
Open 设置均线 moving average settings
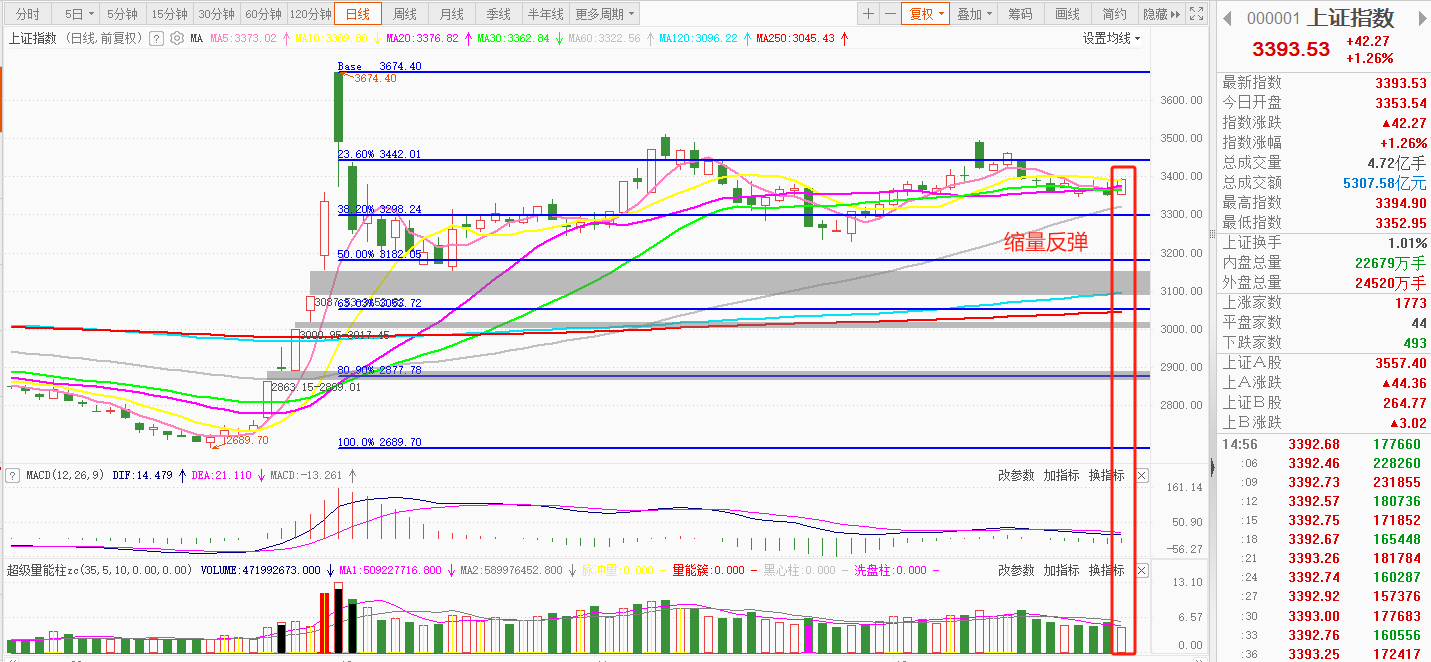(x=1112, y=38)
